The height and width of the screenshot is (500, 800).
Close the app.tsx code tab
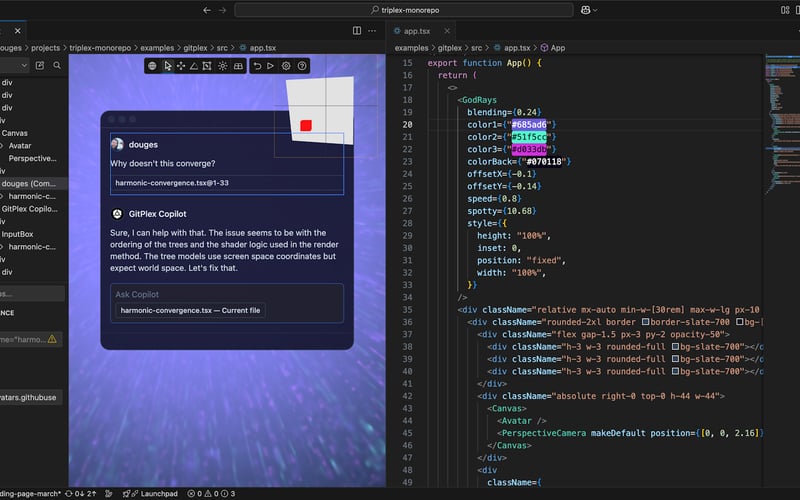tap(447, 31)
